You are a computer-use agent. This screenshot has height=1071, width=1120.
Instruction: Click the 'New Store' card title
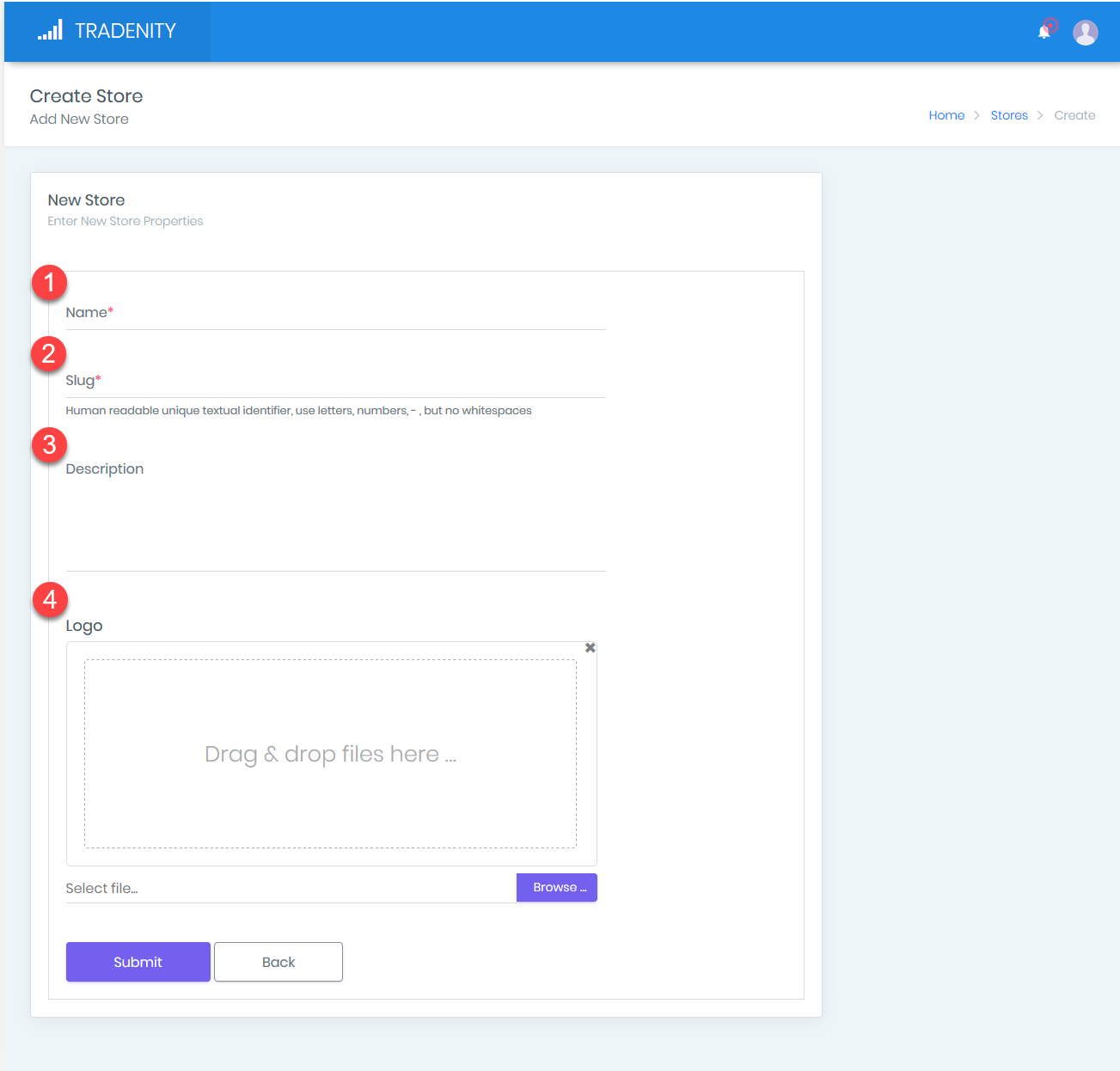[86, 200]
